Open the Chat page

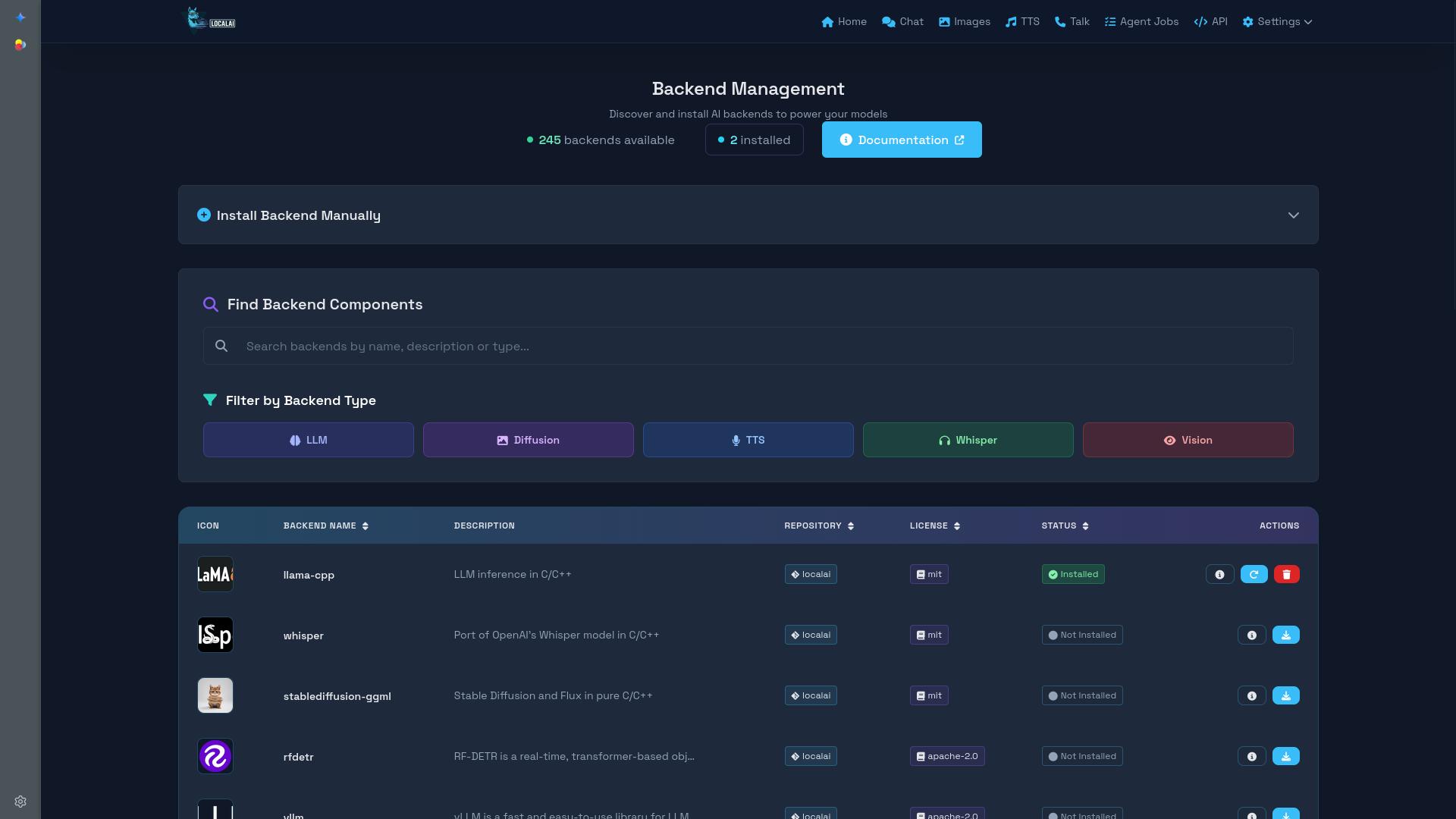click(x=902, y=21)
